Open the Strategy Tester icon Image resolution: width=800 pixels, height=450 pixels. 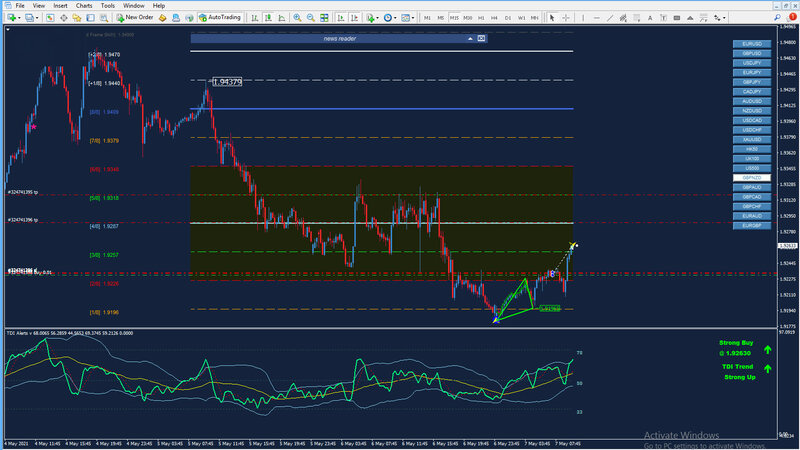tap(104, 18)
